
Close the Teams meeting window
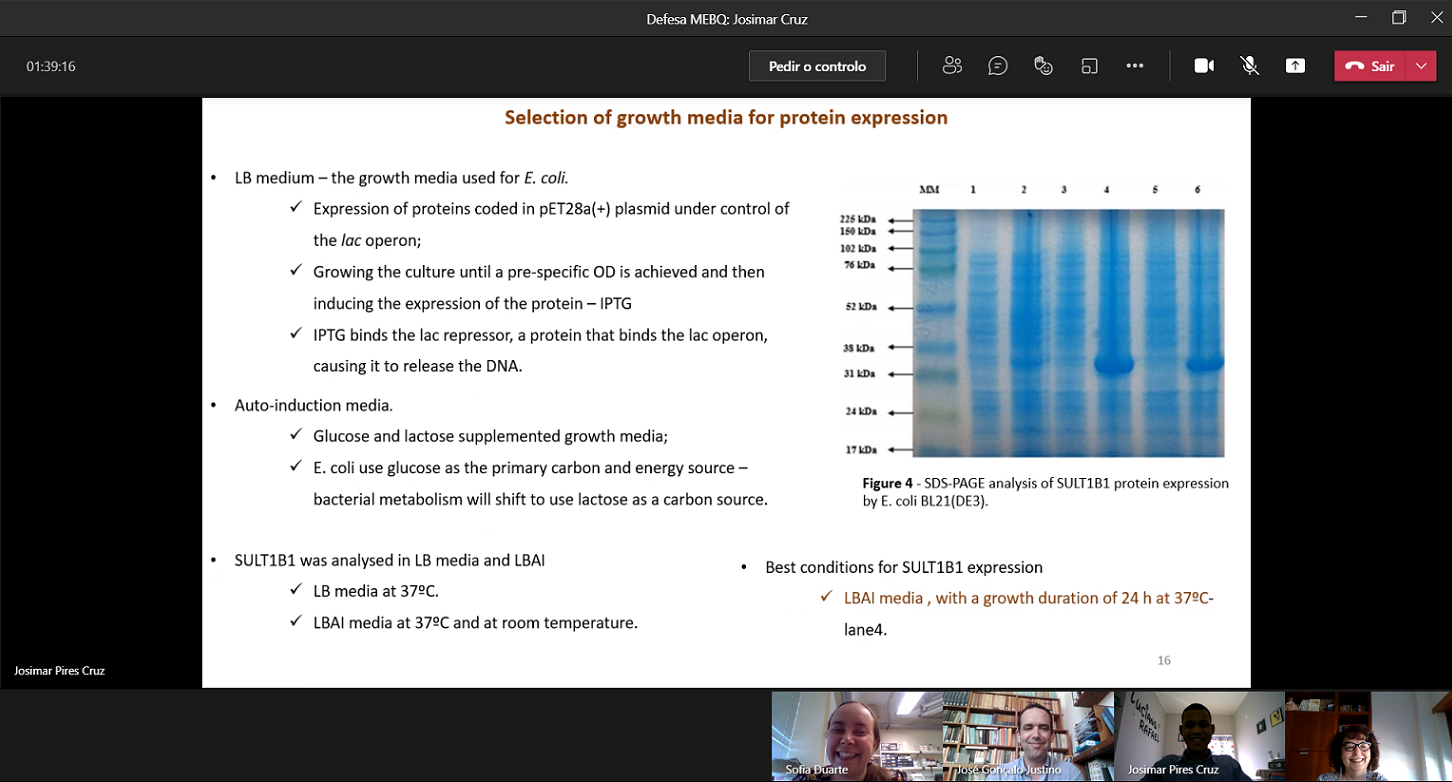coord(1436,18)
